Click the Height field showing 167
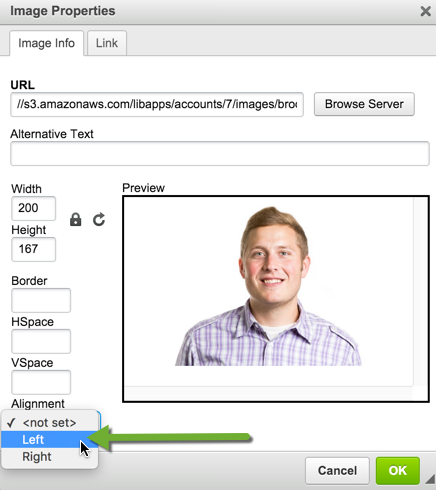The width and height of the screenshot is (436, 490). [x=33, y=249]
